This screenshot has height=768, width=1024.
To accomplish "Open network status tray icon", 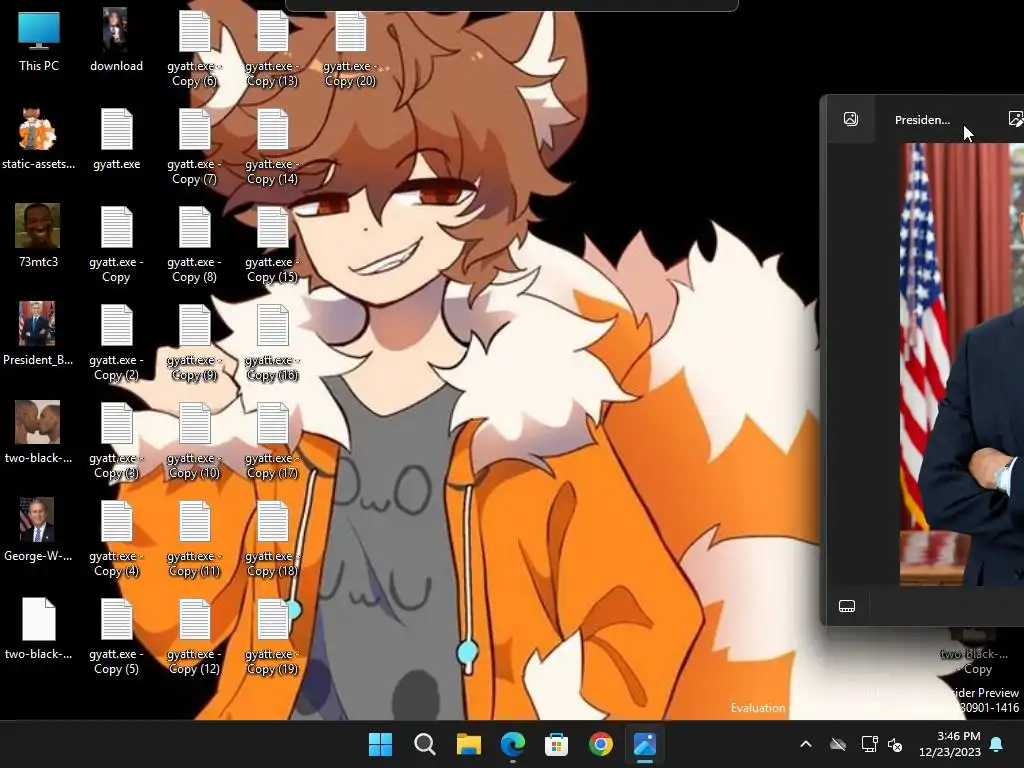I will [869, 744].
